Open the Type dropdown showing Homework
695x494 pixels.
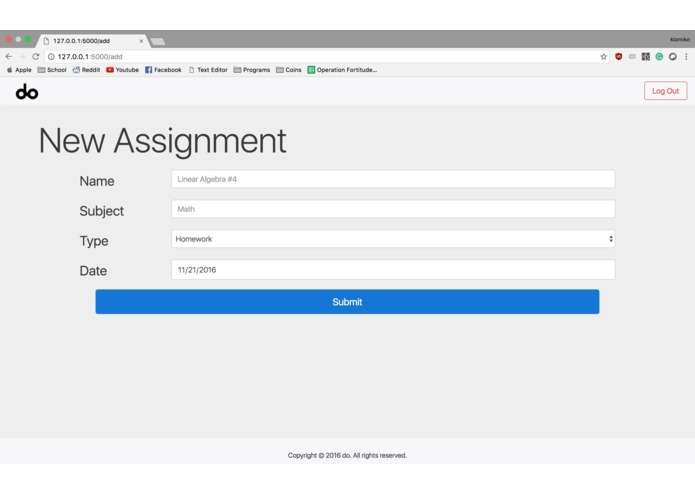393,239
